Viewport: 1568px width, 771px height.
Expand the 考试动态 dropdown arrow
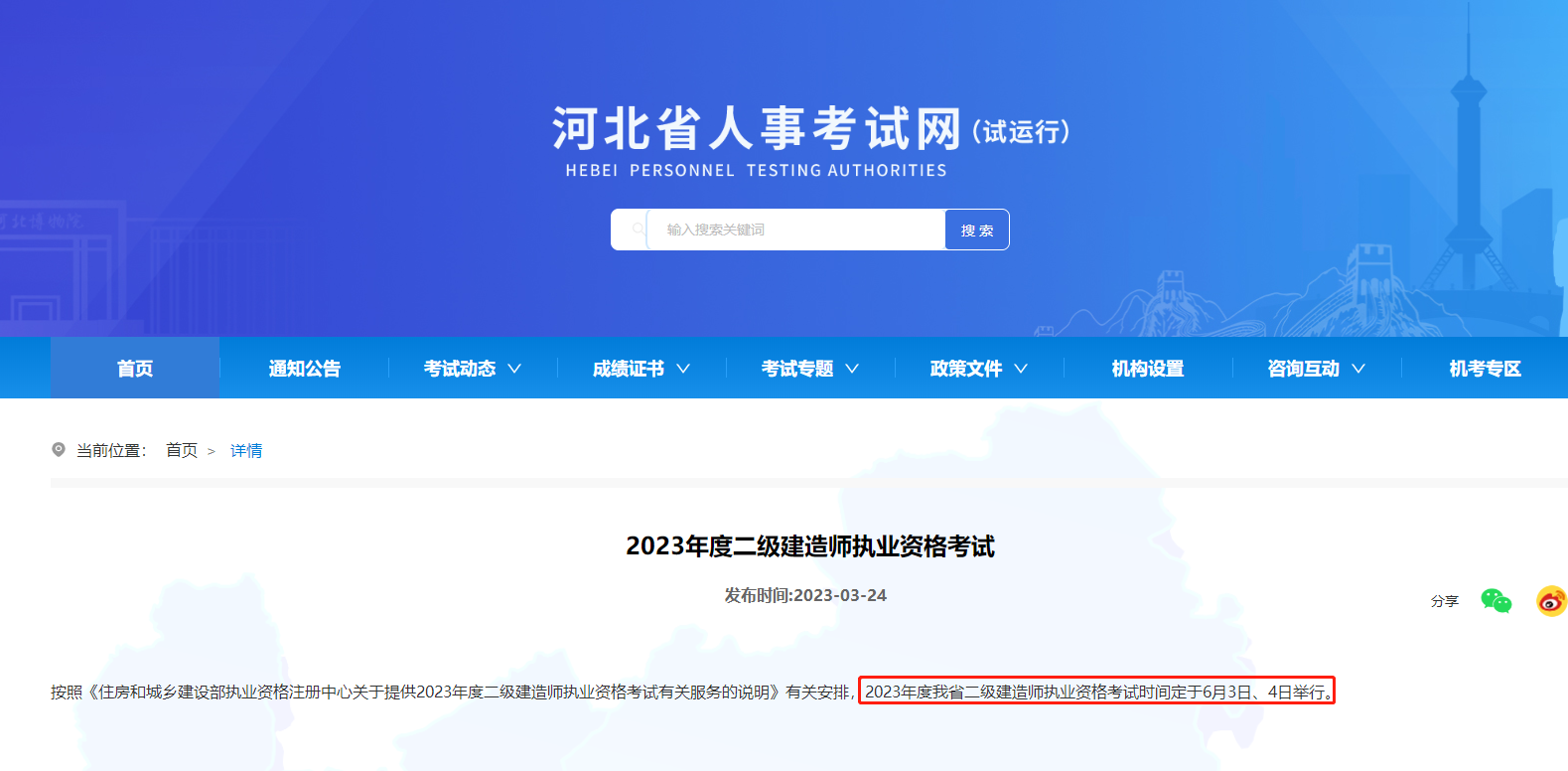coord(514,369)
